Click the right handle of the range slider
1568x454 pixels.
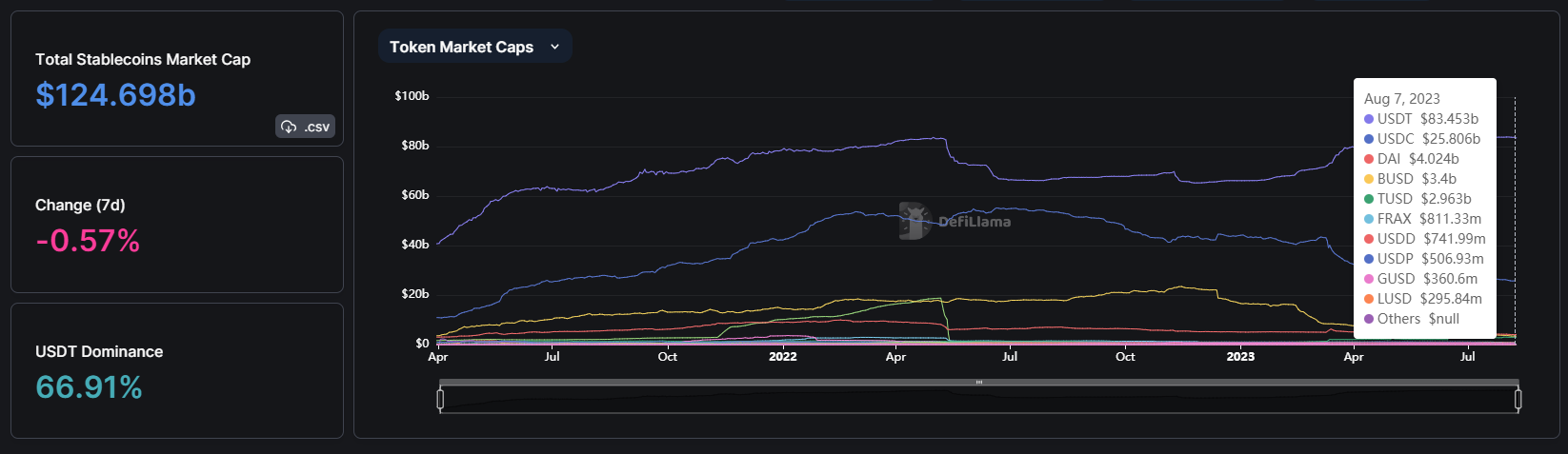[1518, 399]
